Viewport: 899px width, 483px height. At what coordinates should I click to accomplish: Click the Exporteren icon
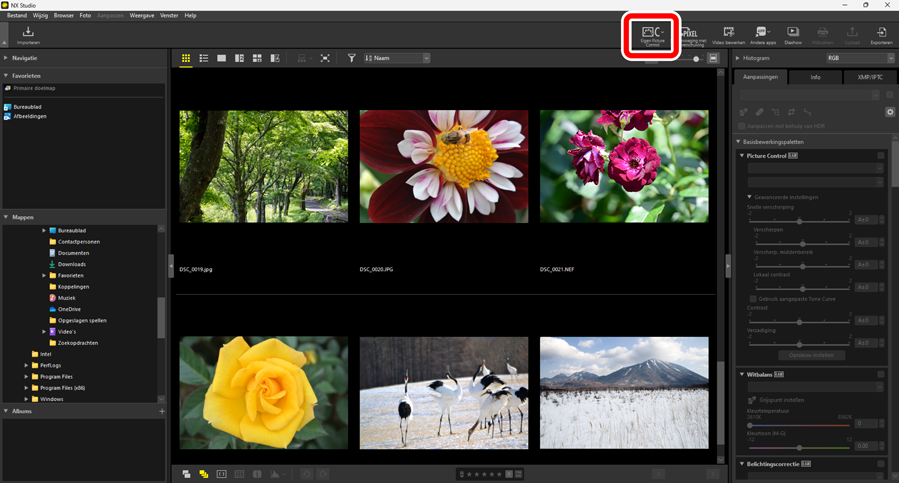[x=881, y=36]
